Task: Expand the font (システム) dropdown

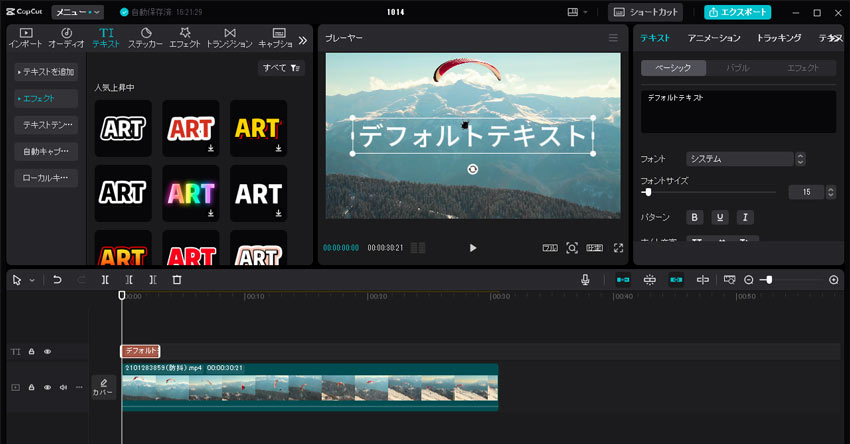Action: click(x=800, y=159)
